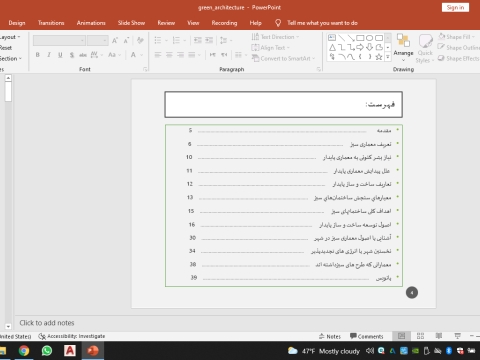
Task: Open Google Chrome from taskbar
Action: 24,351
